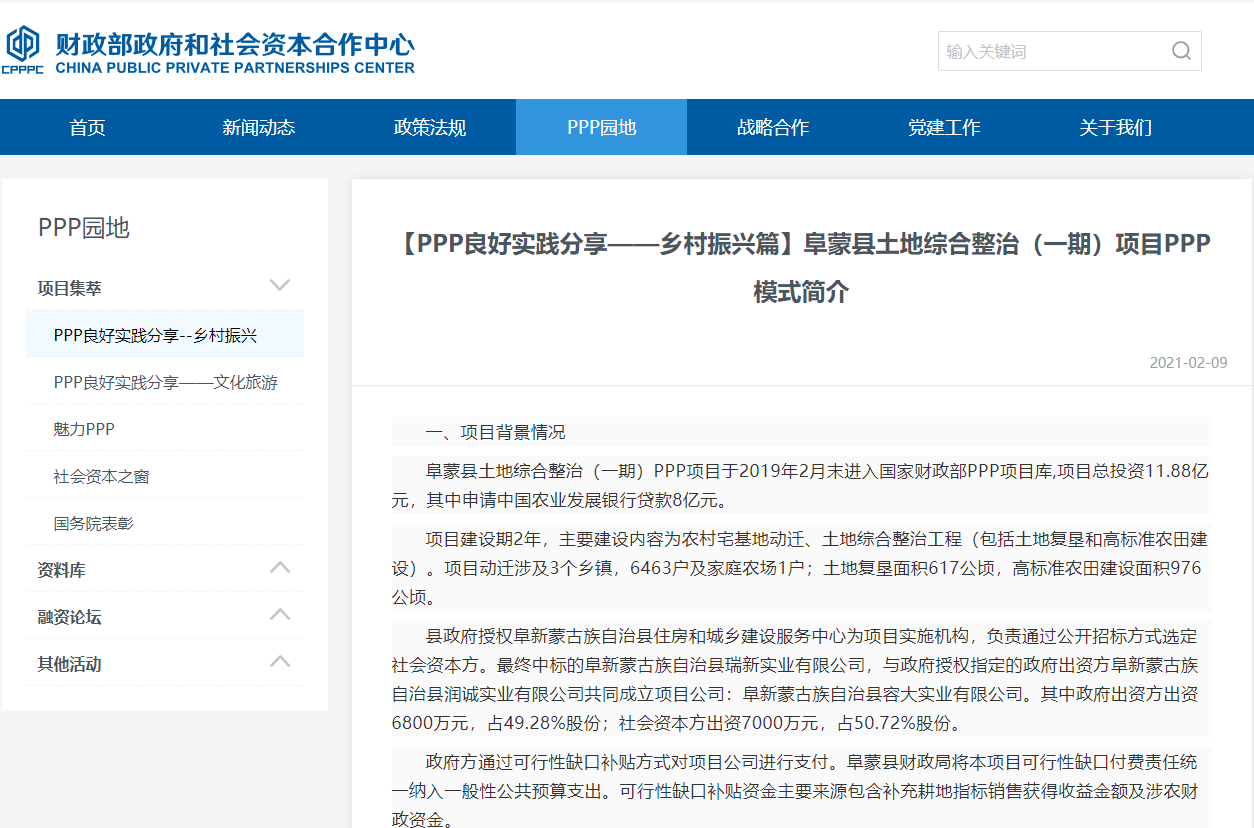Click the 资料库 sidebar heading
This screenshot has width=1254, height=828.
click(62, 570)
